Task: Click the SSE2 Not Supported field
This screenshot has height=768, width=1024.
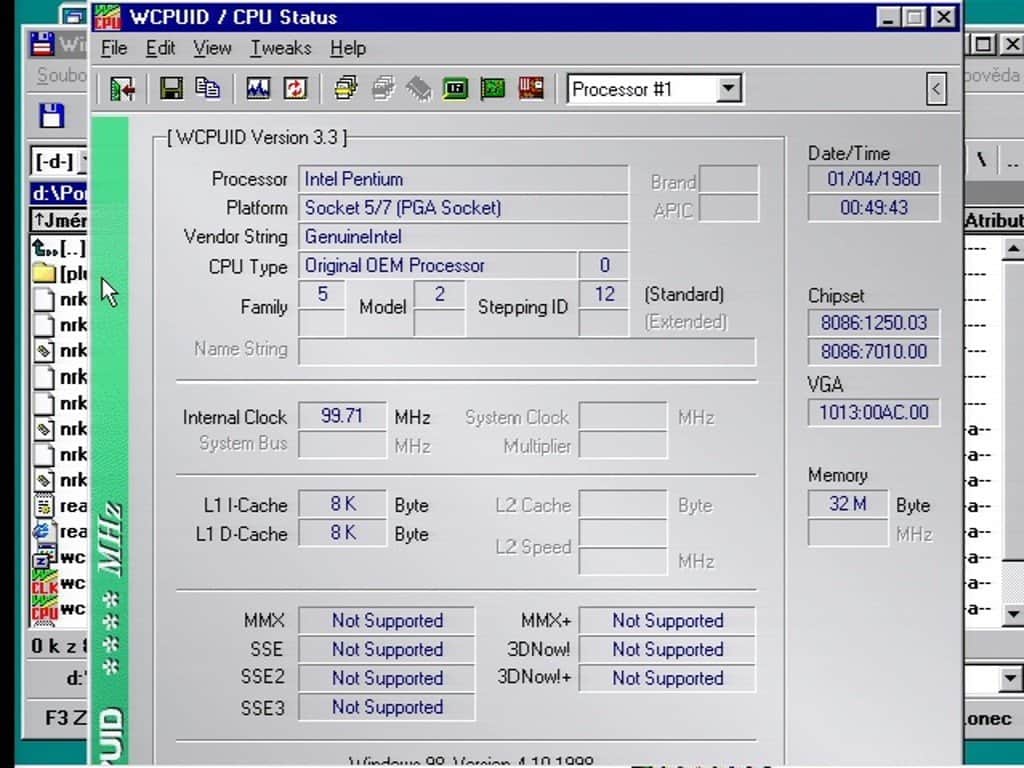Action: 387,678
